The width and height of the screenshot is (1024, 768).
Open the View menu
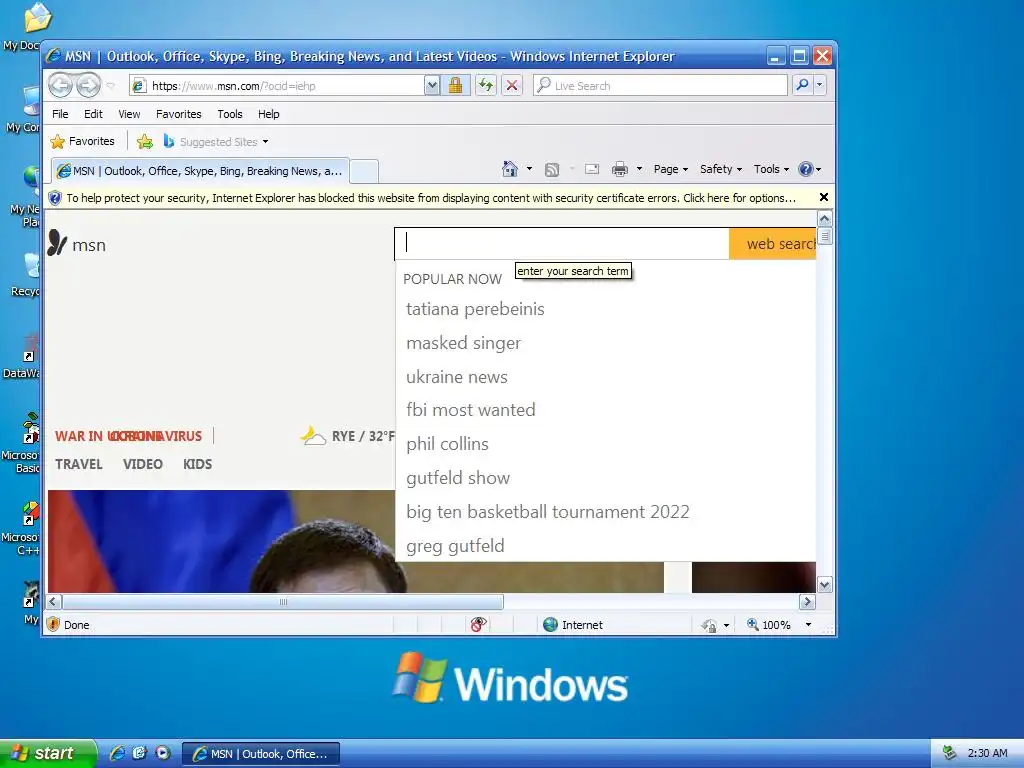(x=129, y=114)
